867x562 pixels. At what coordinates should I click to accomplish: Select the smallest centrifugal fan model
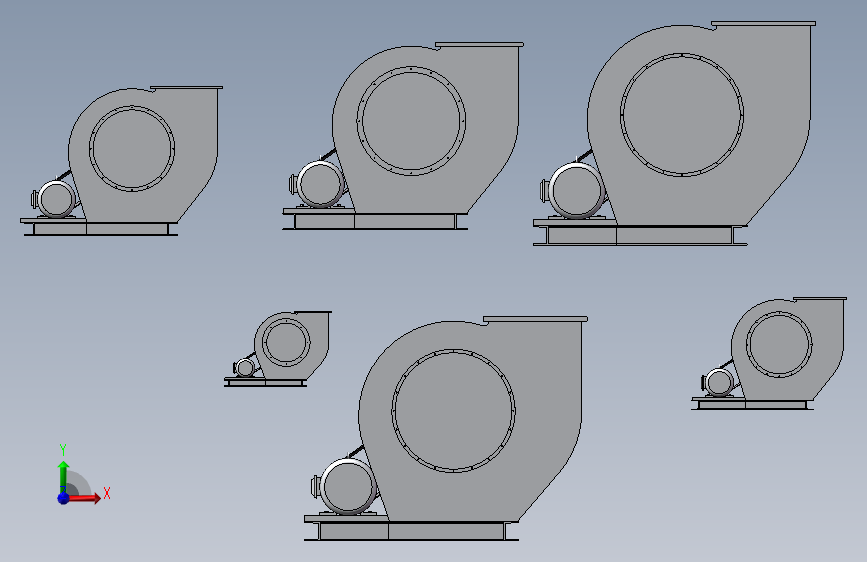pyautogui.click(x=278, y=348)
